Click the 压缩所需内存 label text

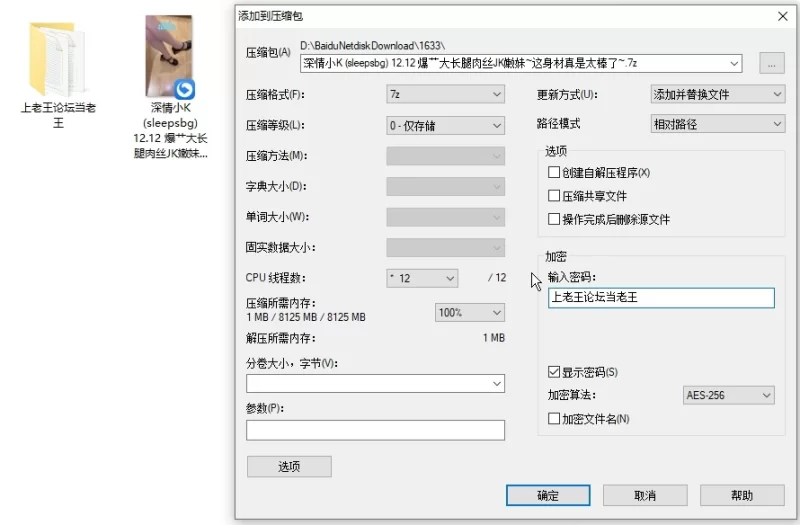[x=281, y=303]
